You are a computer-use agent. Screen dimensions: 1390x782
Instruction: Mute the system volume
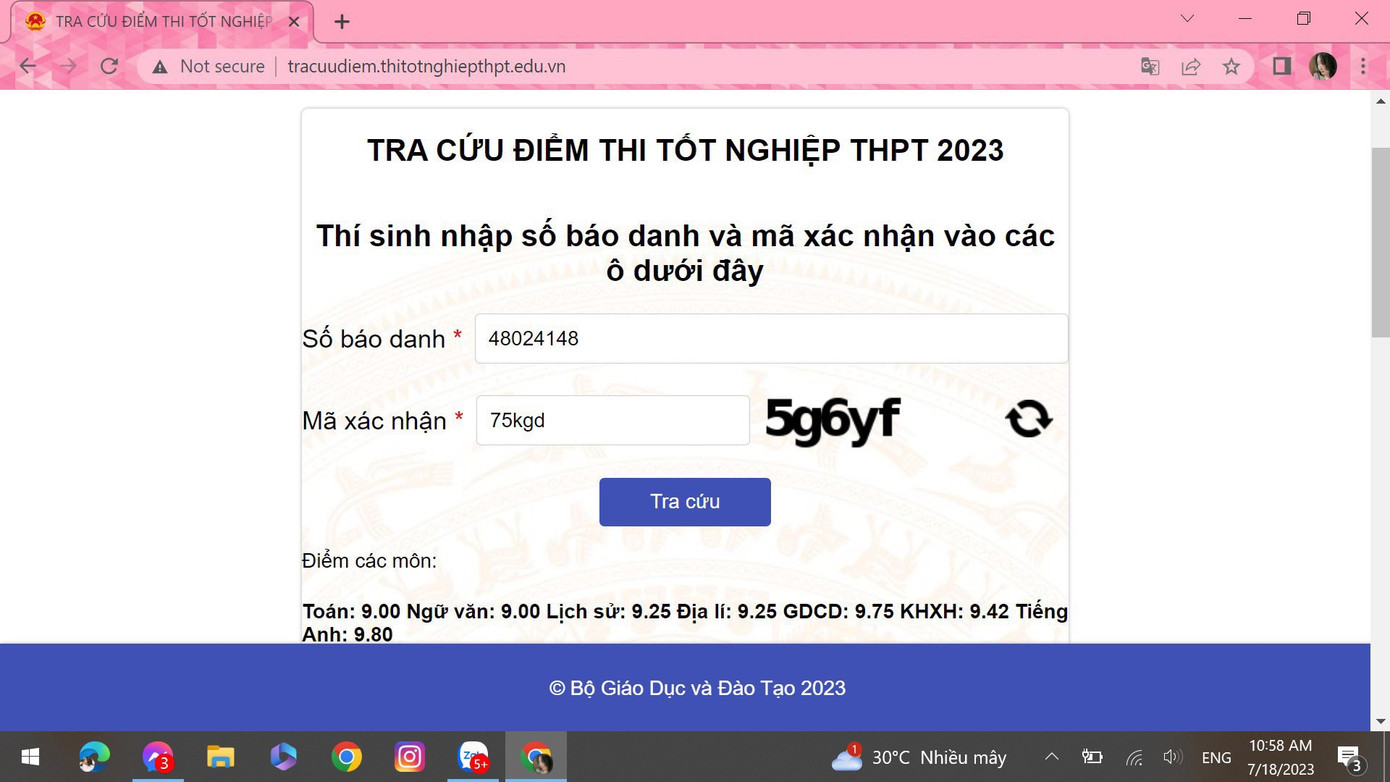[1173, 757]
